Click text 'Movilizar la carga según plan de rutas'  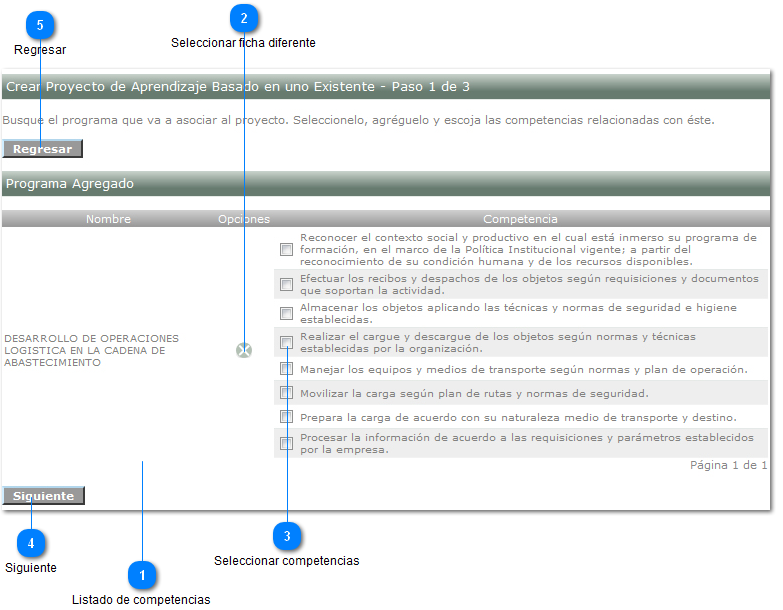click(474, 393)
